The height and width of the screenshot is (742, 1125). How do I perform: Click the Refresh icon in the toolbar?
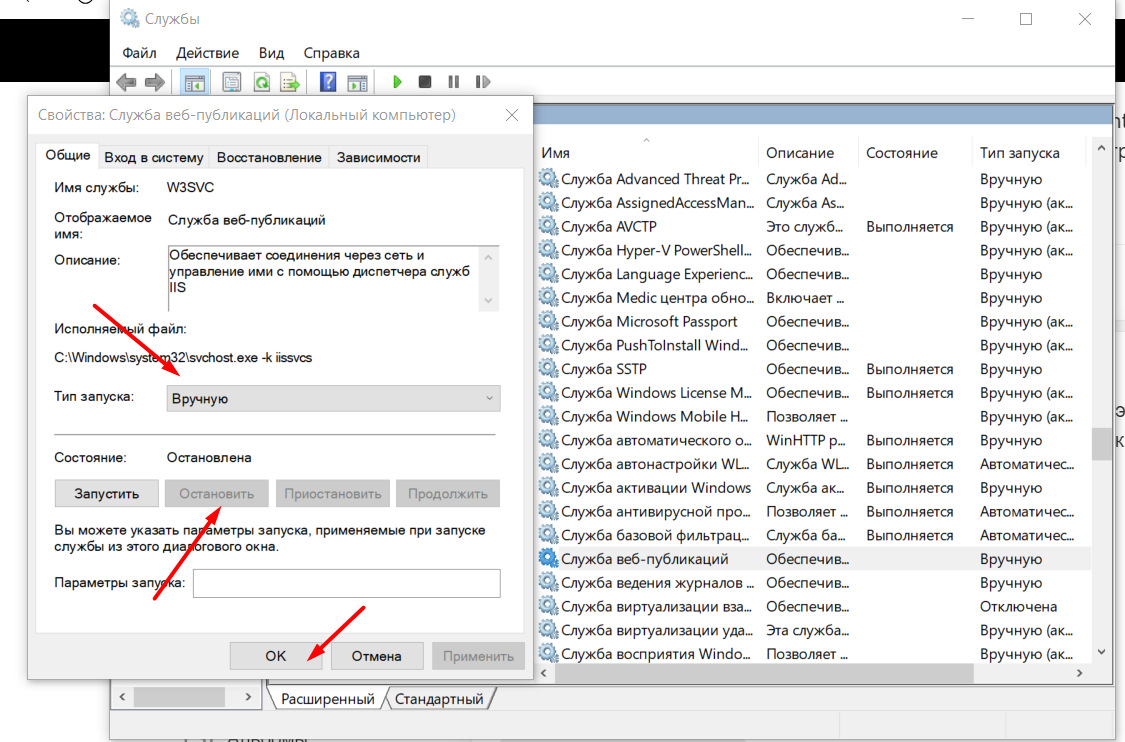point(261,82)
